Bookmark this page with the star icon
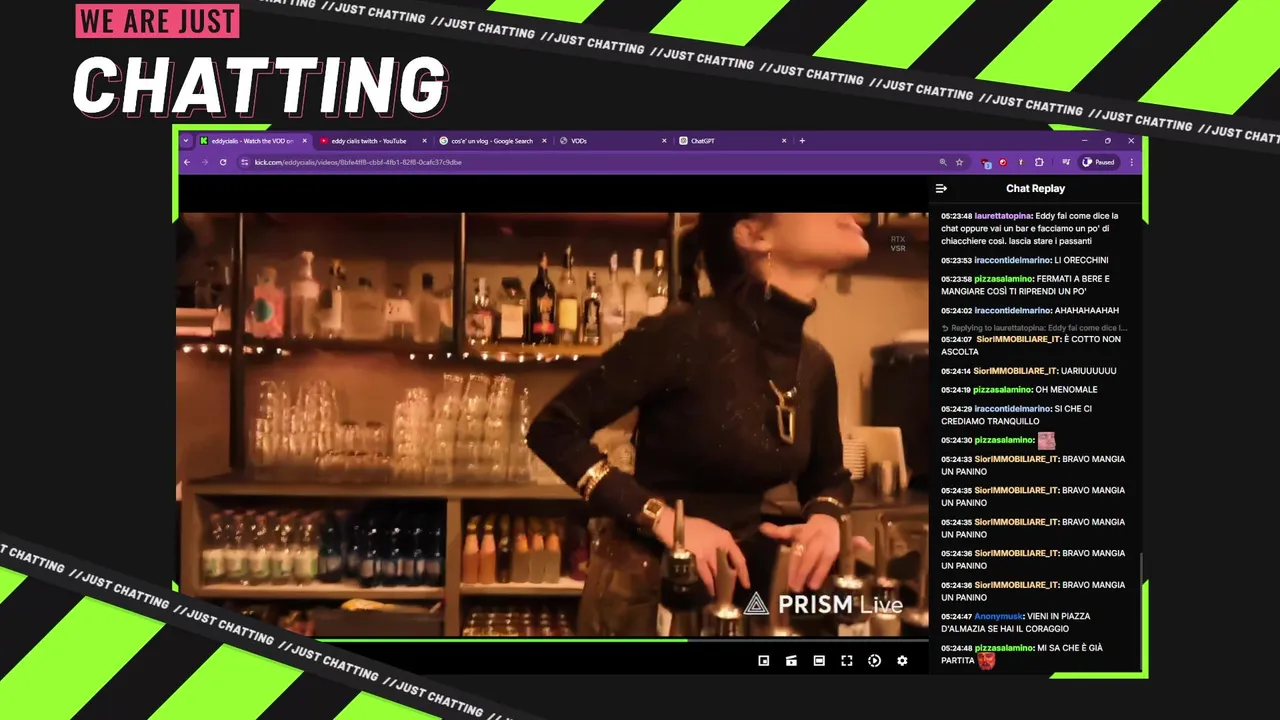Image resolution: width=1280 pixels, height=720 pixels. tap(959, 162)
